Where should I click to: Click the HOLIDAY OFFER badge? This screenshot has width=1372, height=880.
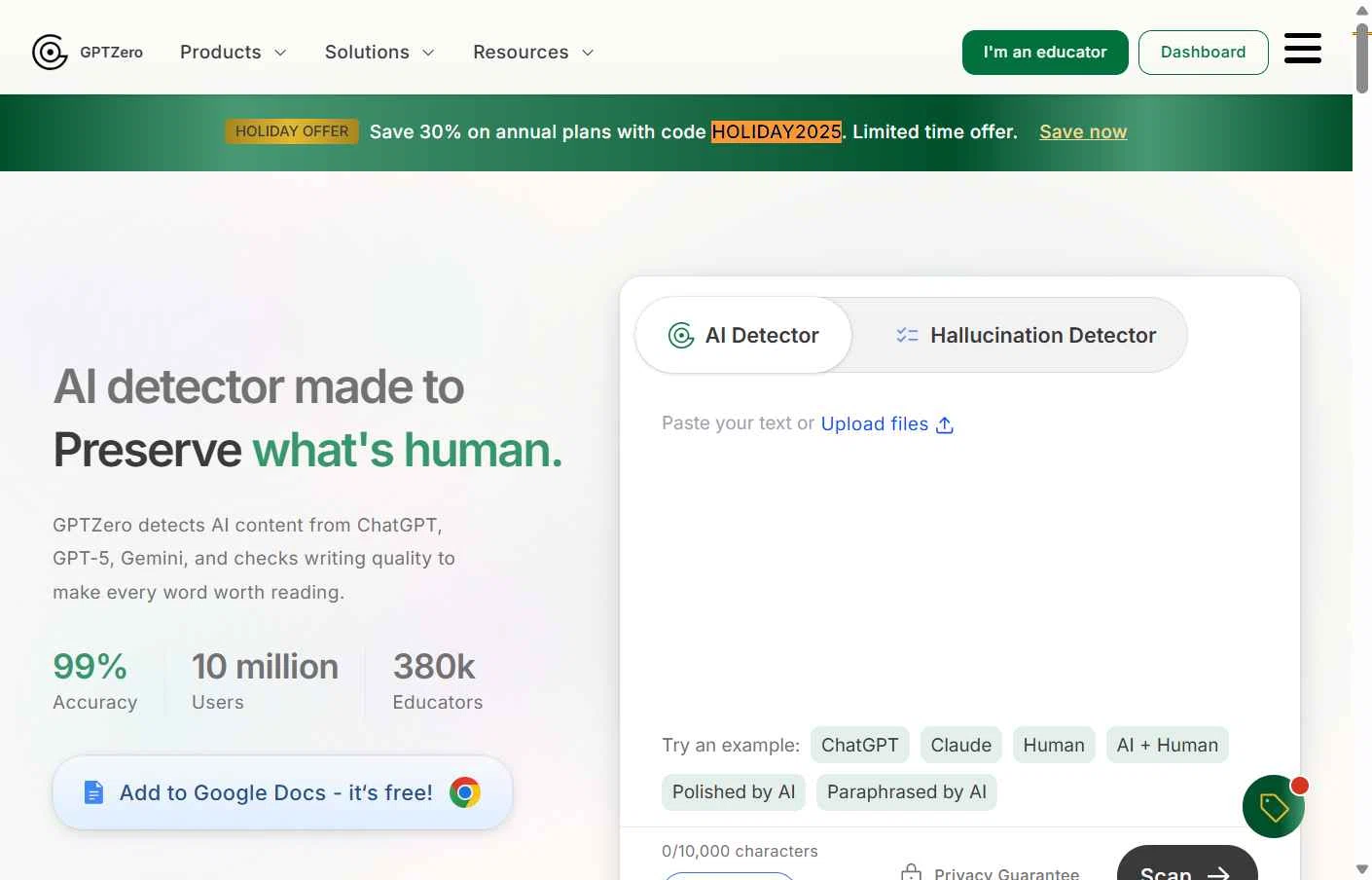tap(292, 131)
